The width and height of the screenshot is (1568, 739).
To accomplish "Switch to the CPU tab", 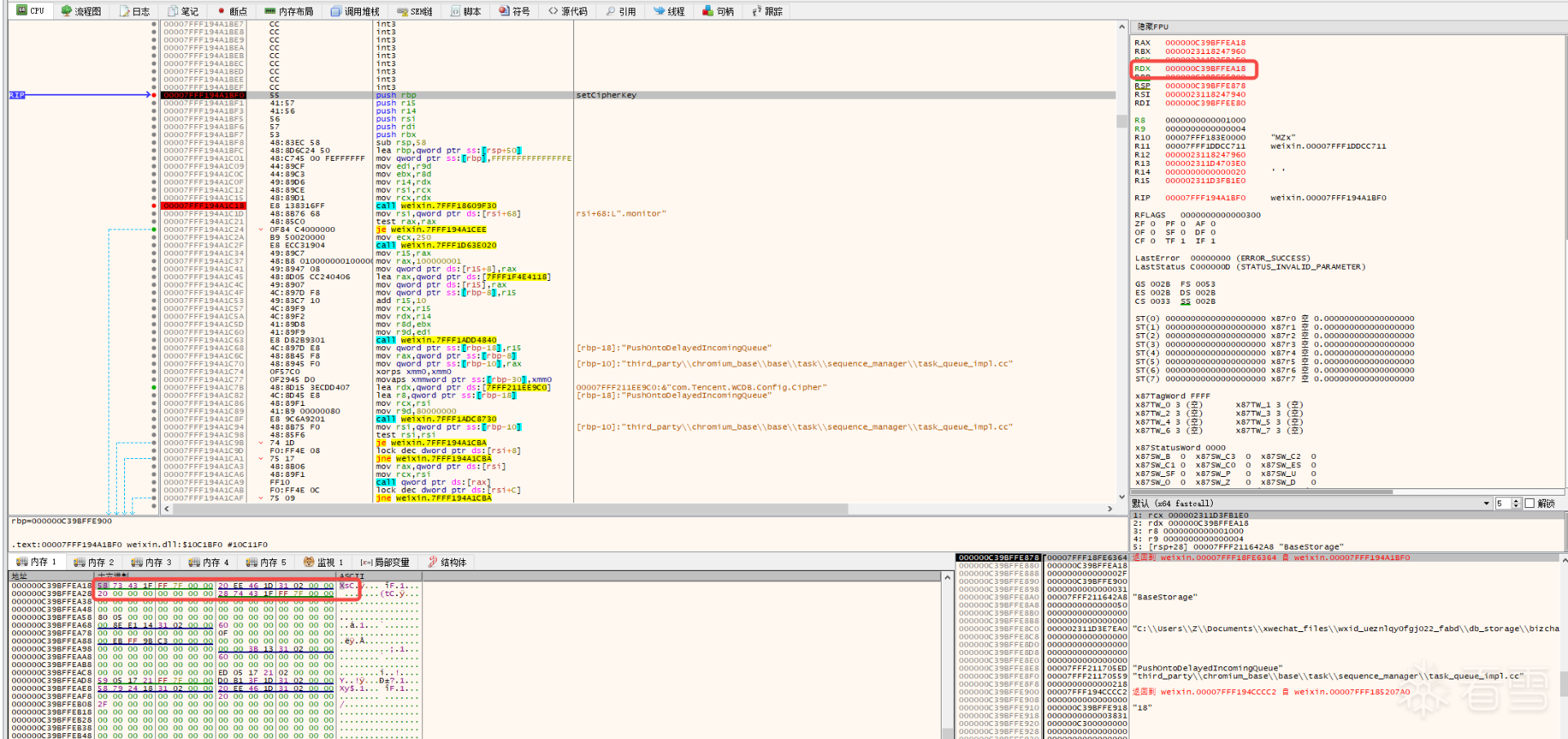I will point(30,11).
